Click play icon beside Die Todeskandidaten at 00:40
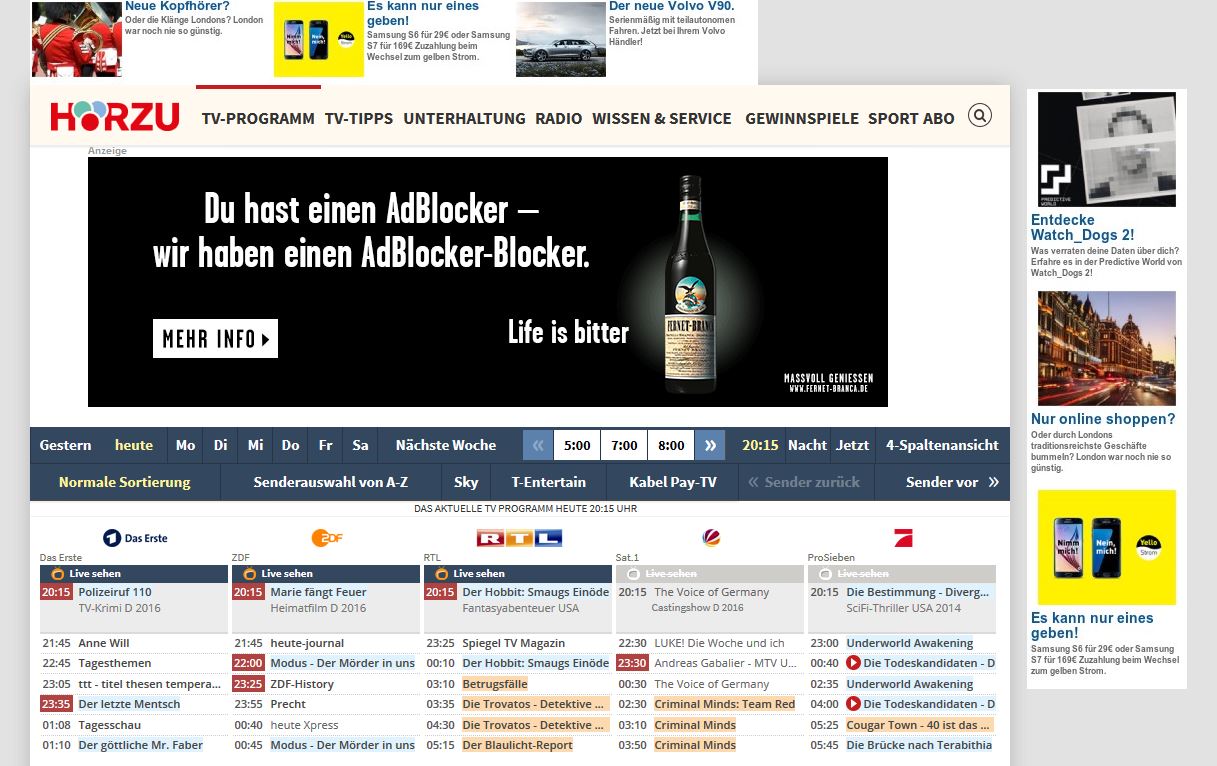This screenshot has height=766, width=1217. pos(853,663)
